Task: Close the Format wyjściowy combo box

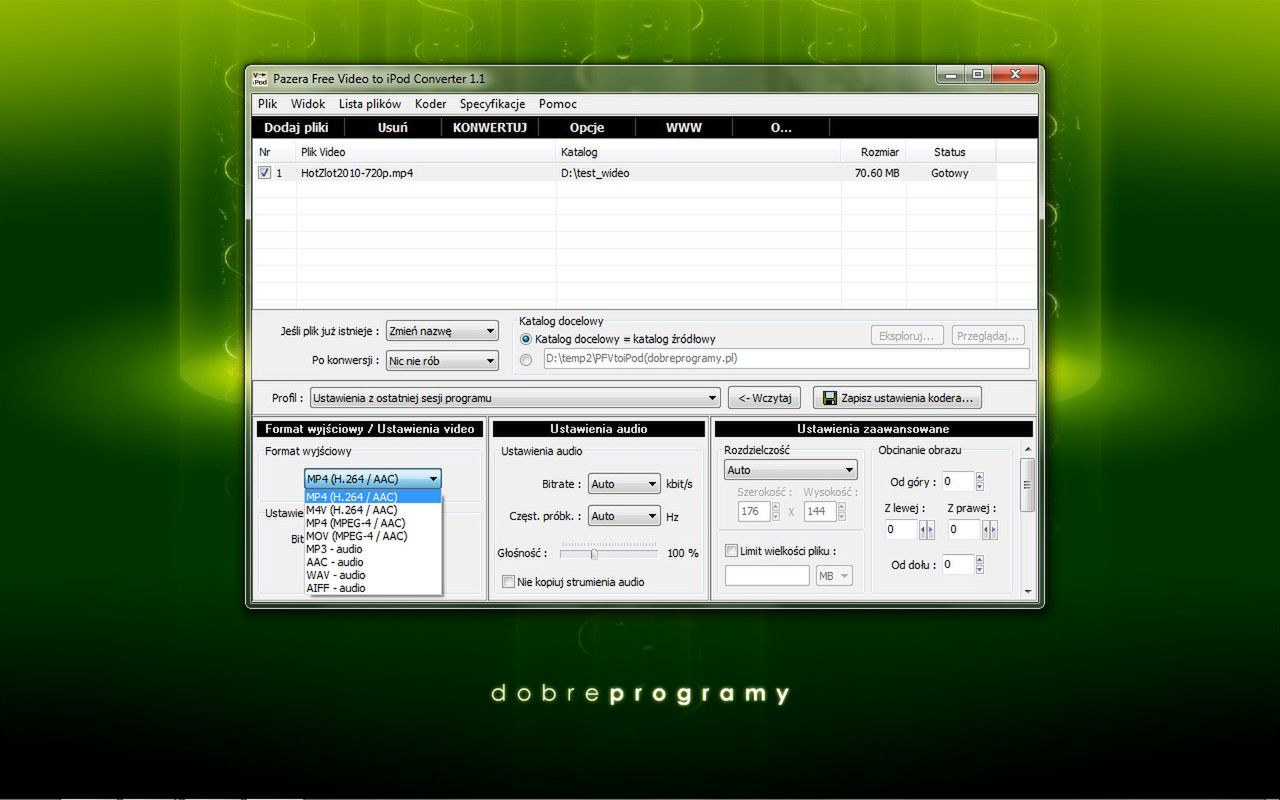Action: click(x=372, y=479)
